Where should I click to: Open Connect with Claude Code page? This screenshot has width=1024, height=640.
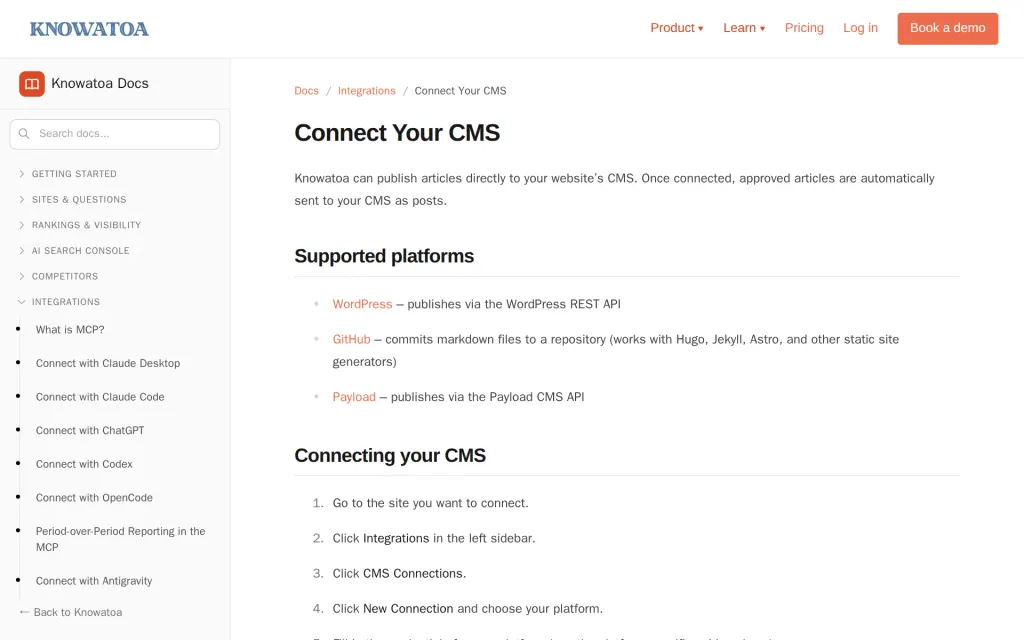100,397
